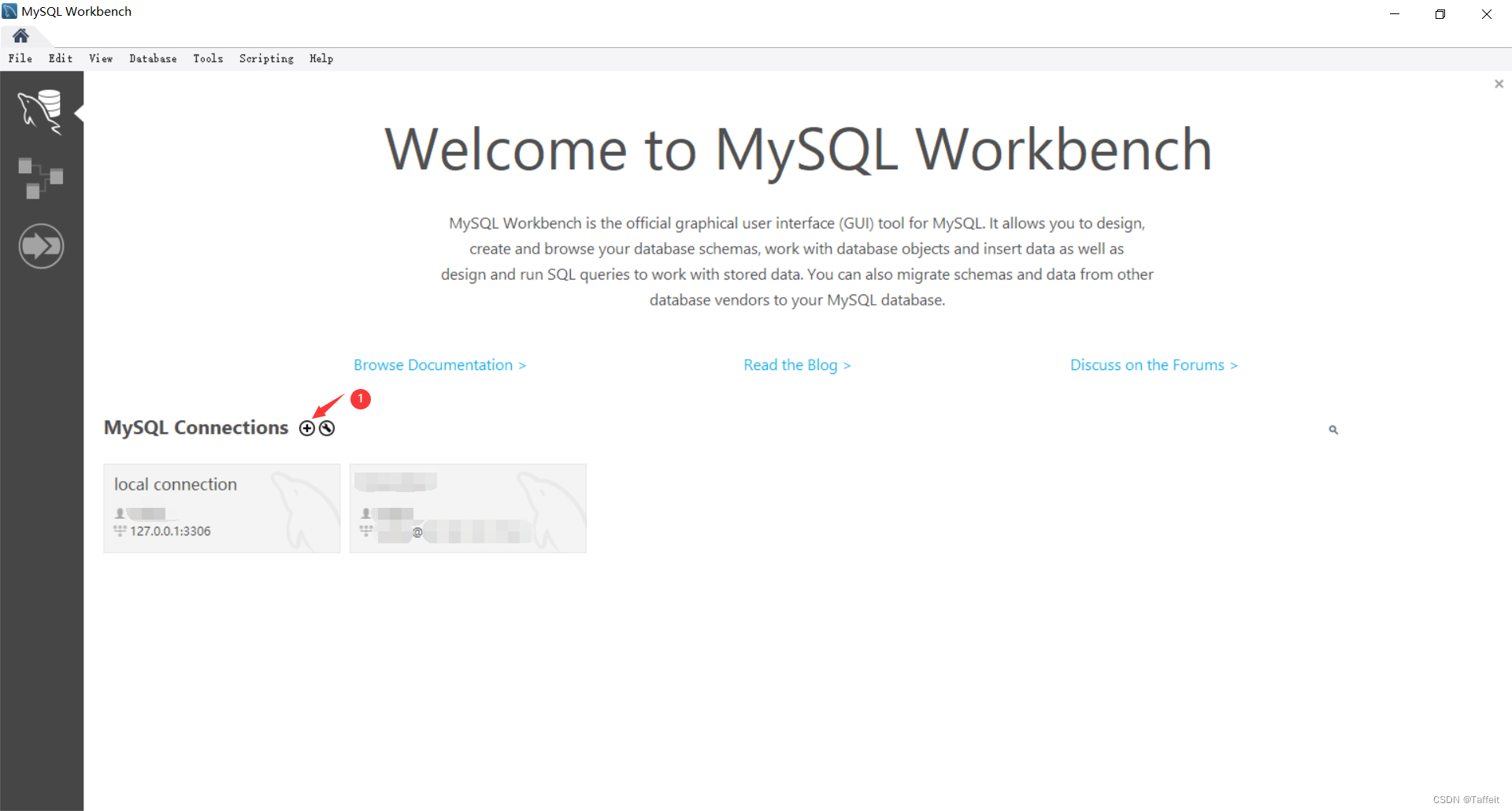Viewport: 1512px width, 811px height.
Task: Open the Scripting menu
Action: point(266,58)
